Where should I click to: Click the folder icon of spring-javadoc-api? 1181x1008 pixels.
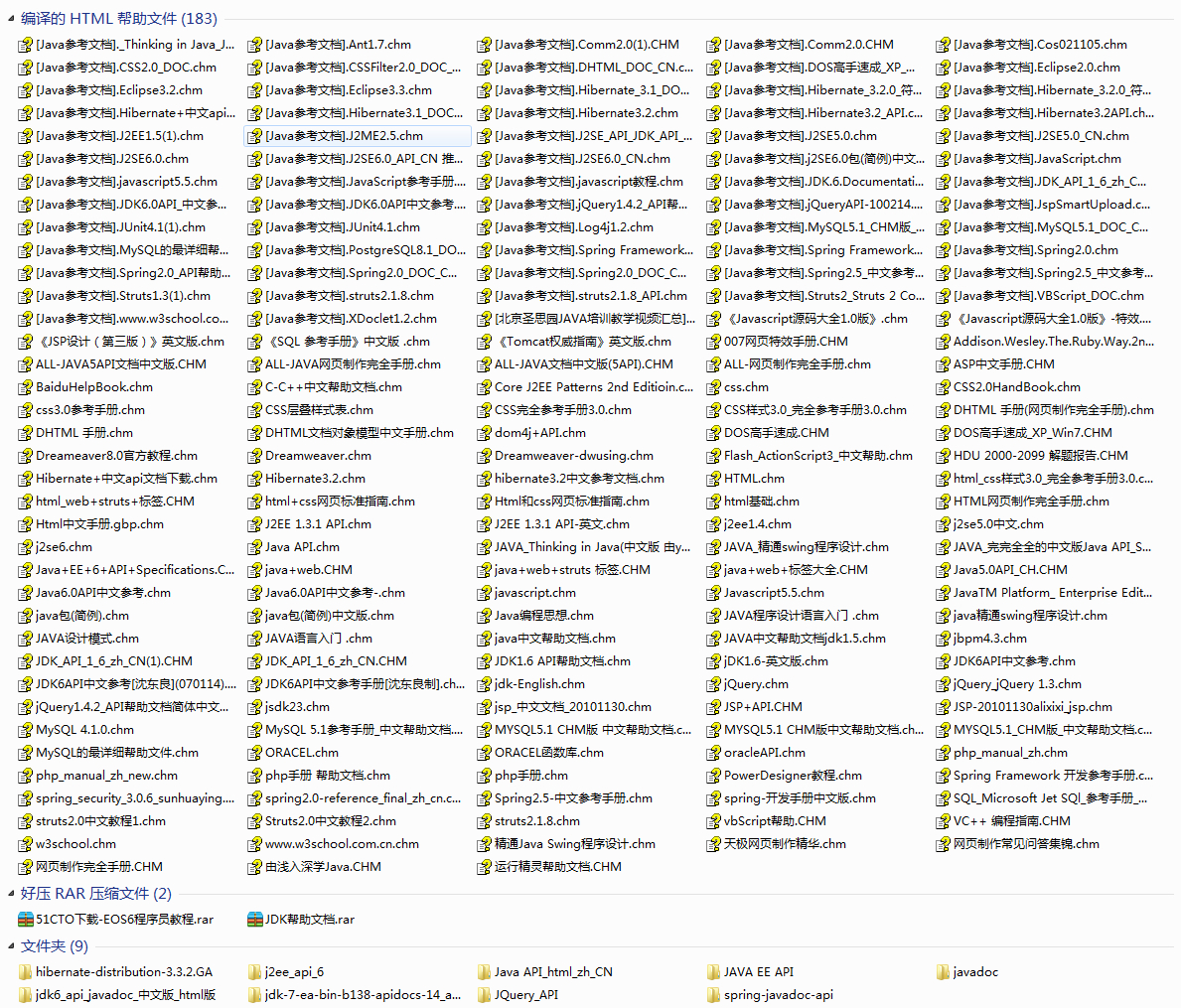(713, 995)
